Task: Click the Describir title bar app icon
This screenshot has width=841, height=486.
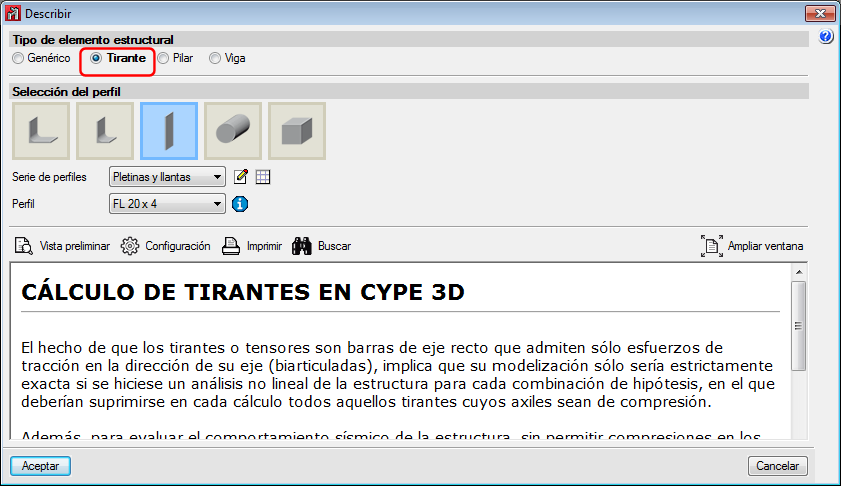Action: tap(12, 13)
